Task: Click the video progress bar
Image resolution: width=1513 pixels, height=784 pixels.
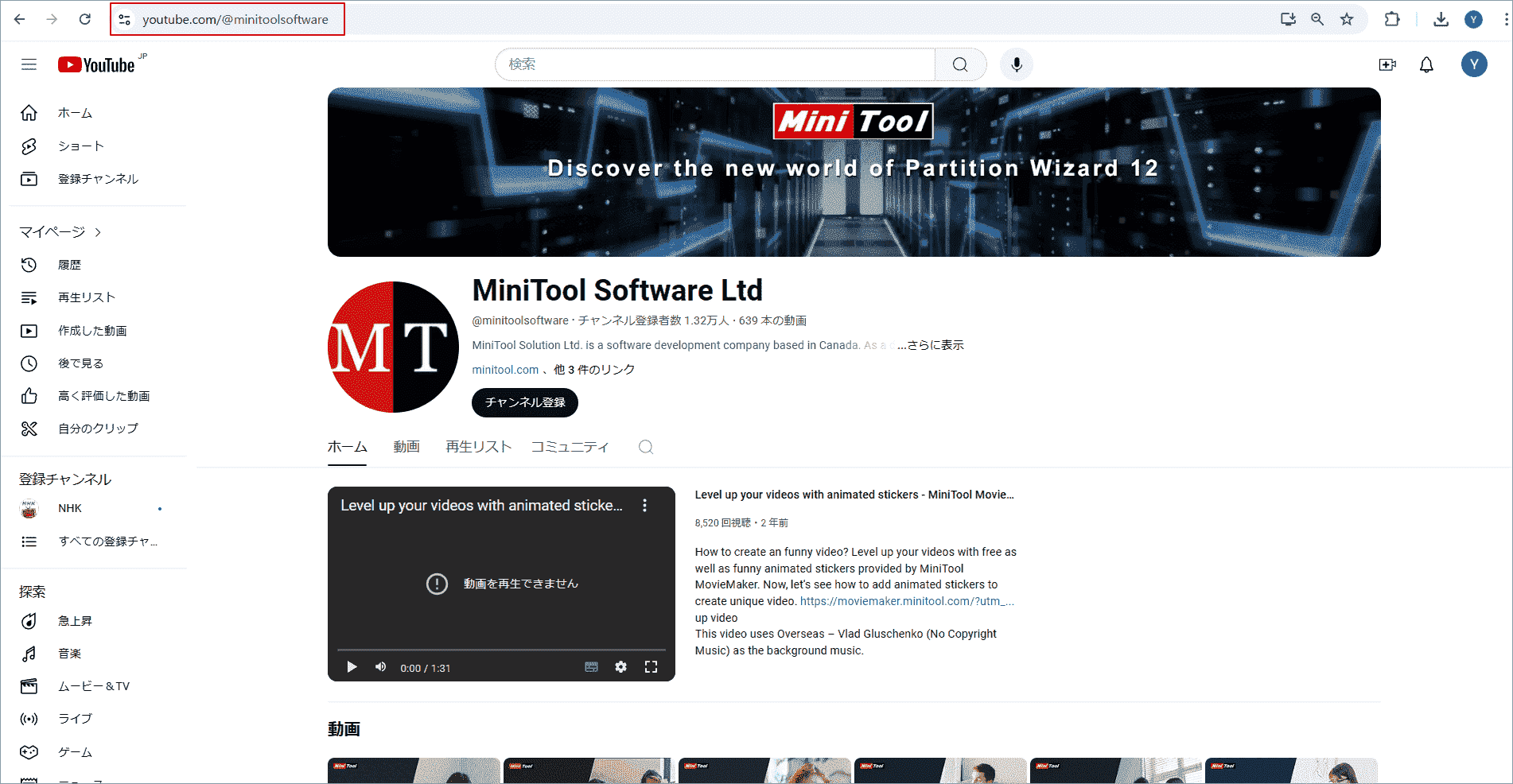Action: (501, 650)
